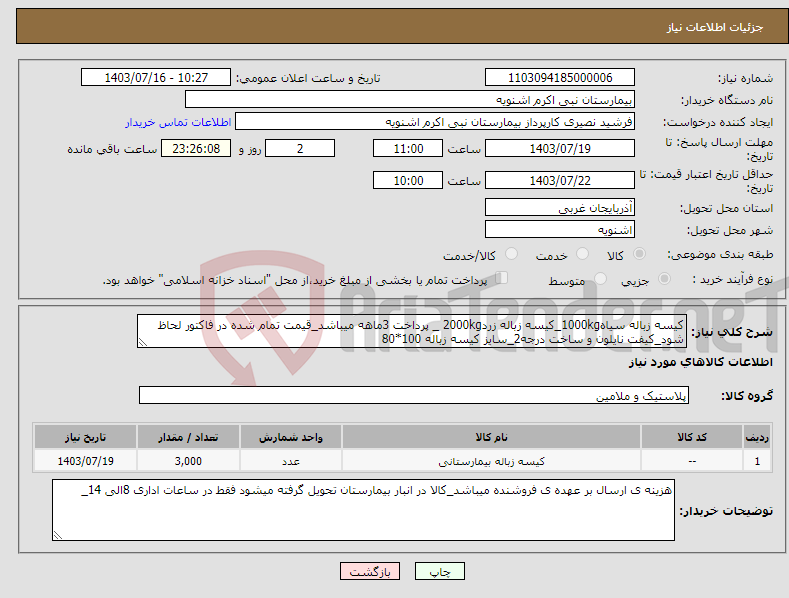Click the remaining days field showing 2
Viewport: 789px width, 598px height.
(300, 148)
